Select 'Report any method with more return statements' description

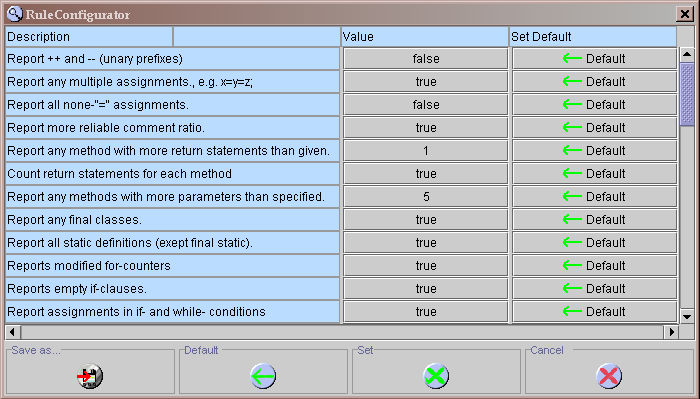tap(168, 151)
